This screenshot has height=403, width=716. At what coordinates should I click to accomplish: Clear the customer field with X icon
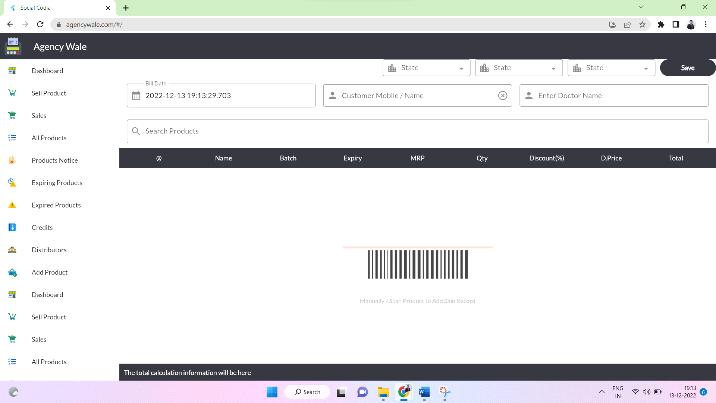[502, 95]
